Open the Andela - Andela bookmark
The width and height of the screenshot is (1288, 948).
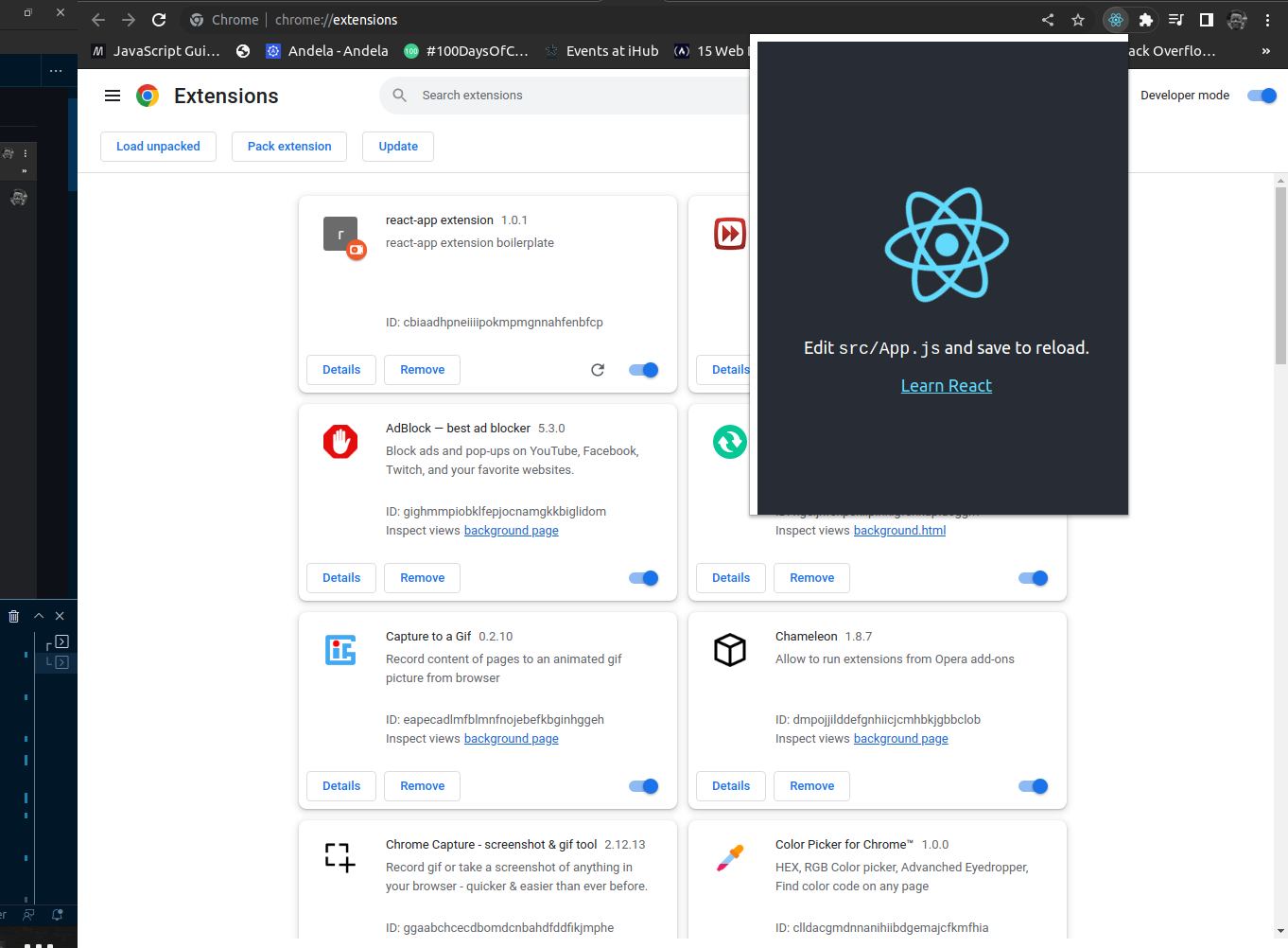327,51
